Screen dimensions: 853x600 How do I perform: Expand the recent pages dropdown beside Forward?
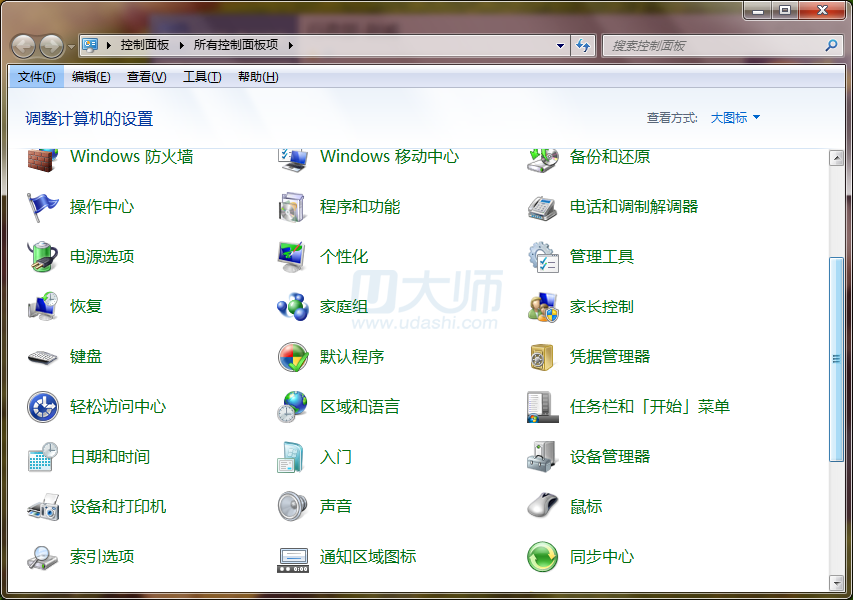[71, 46]
